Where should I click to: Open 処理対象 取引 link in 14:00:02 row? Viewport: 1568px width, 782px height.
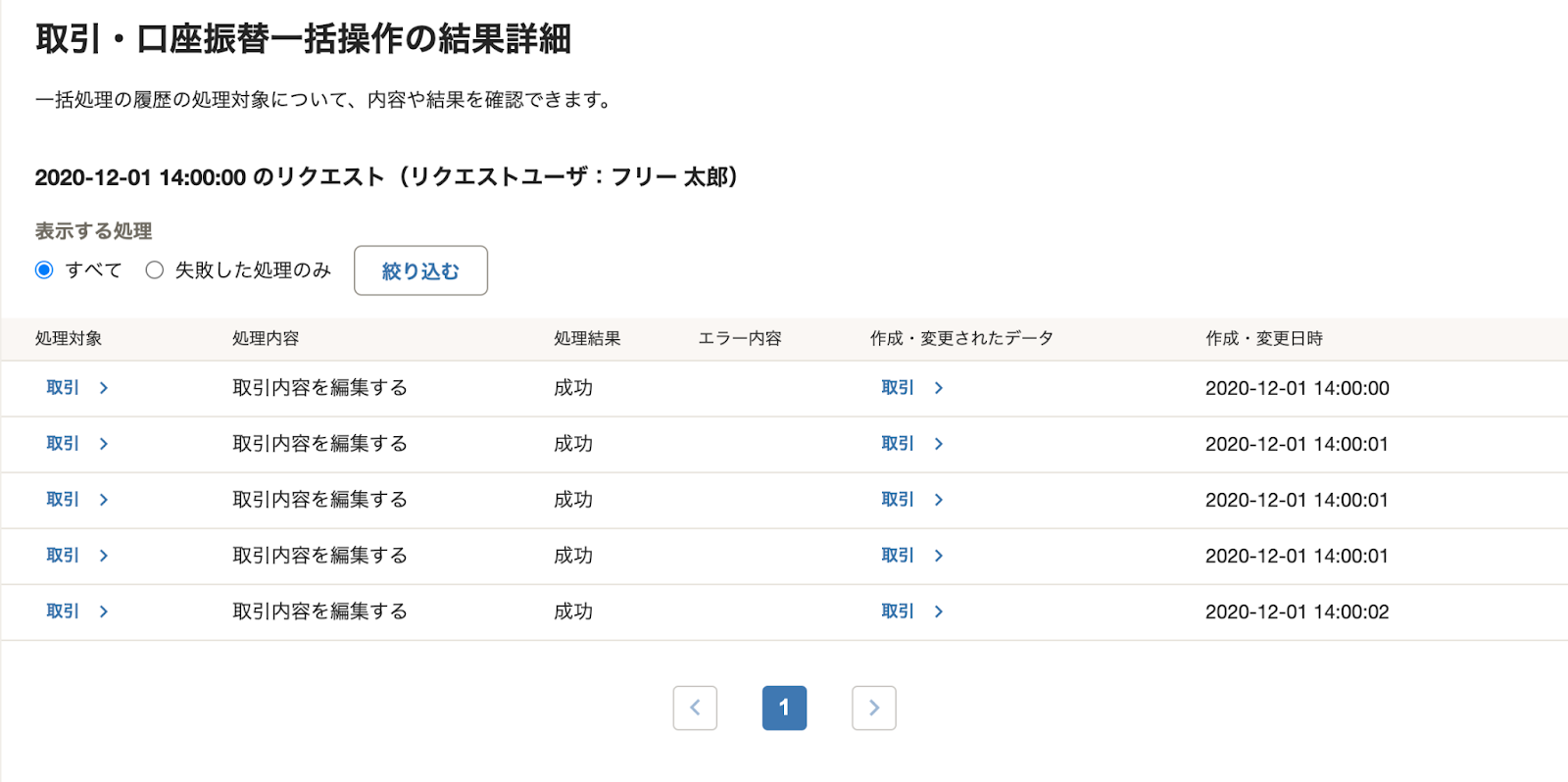pyautogui.click(x=77, y=611)
